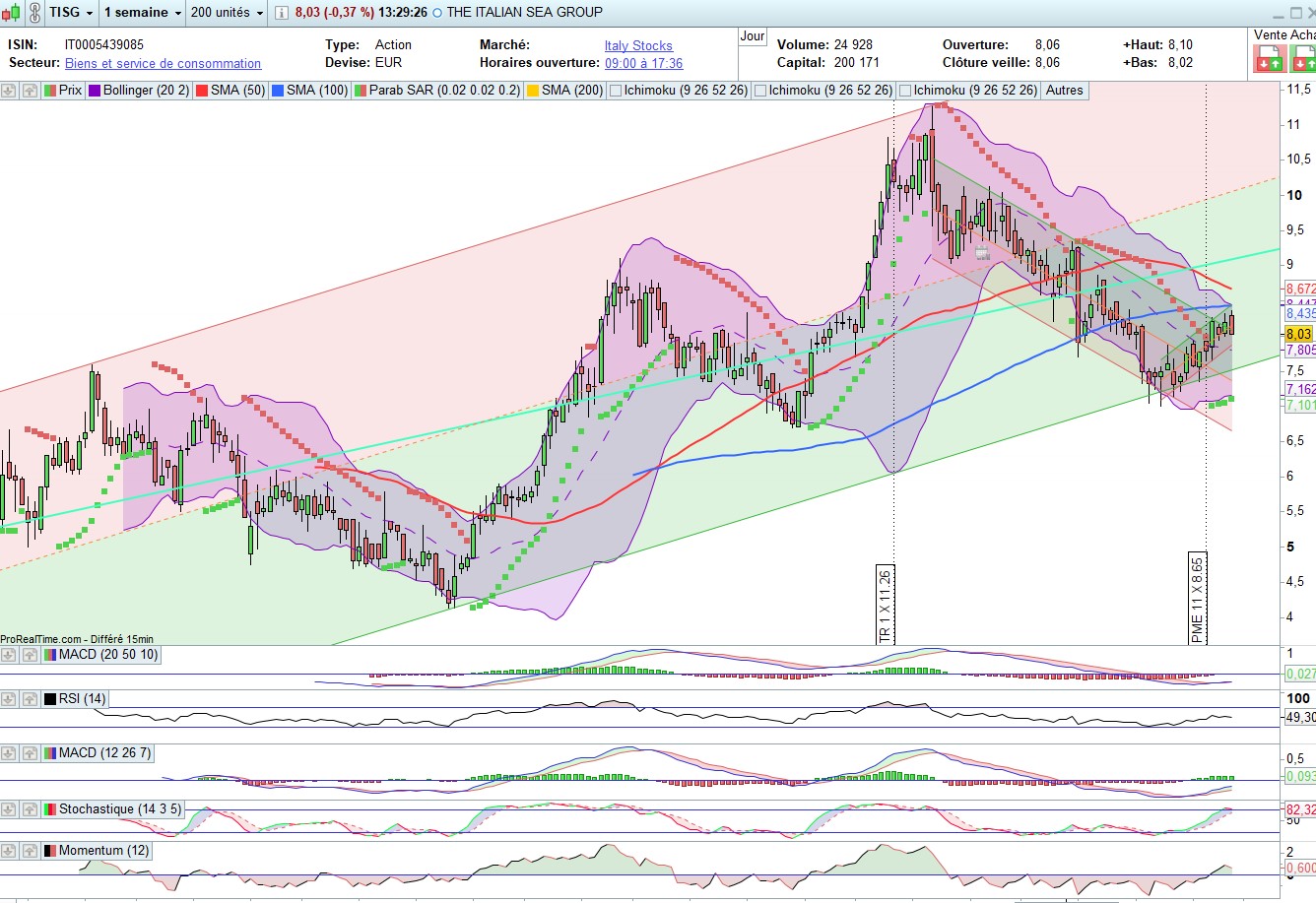Click the ISIN value IT0005439085

pos(104,45)
